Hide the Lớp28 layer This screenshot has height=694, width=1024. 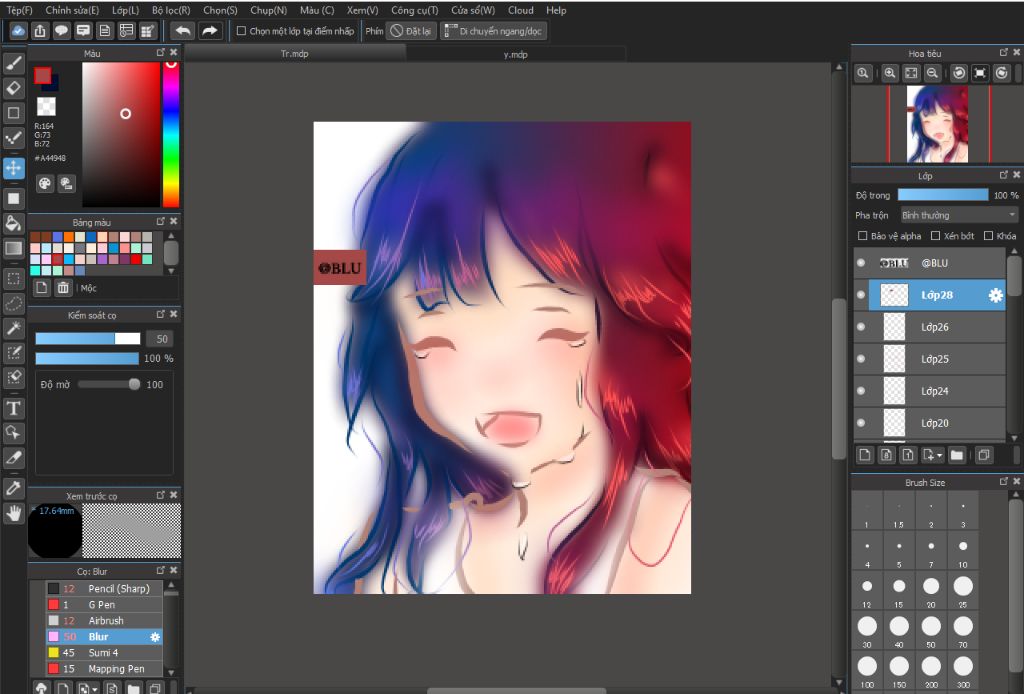[861, 295]
